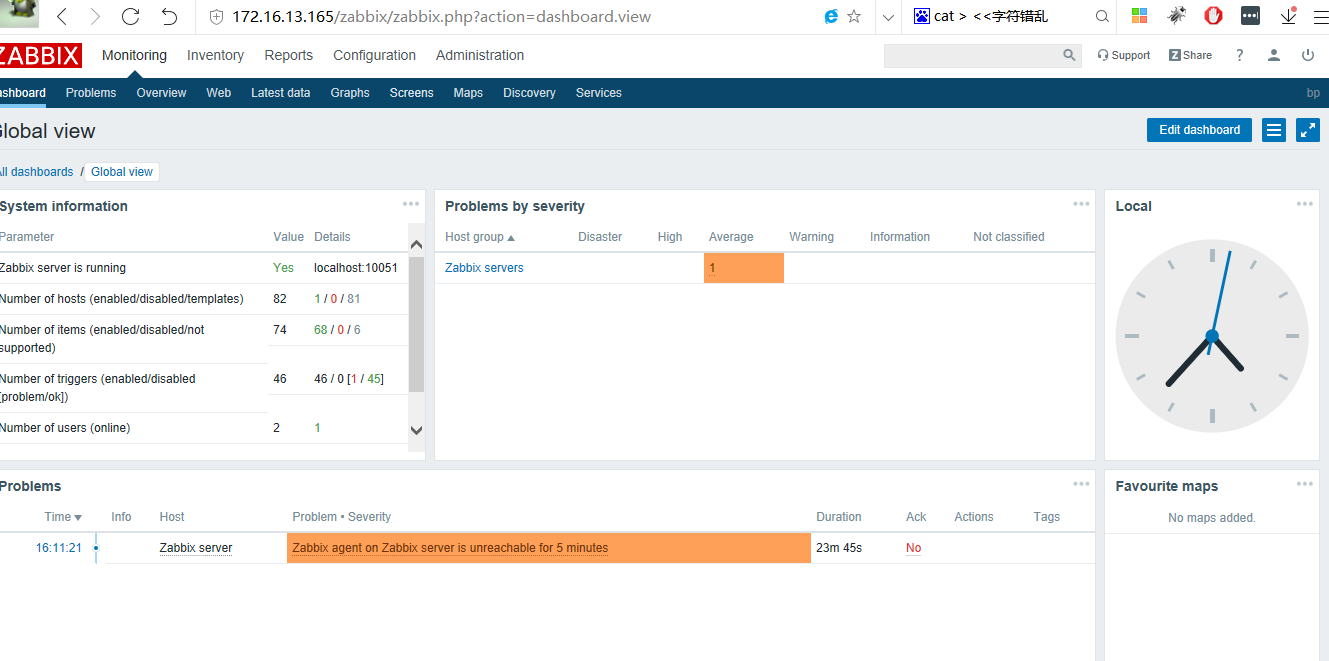The image size is (1329, 661).
Task: Click the '23m 45s' duration value
Action: point(839,548)
